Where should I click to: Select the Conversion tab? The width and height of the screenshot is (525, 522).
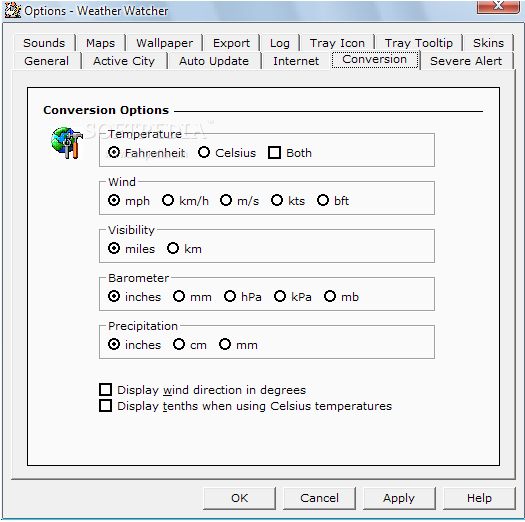click(375, 60)
